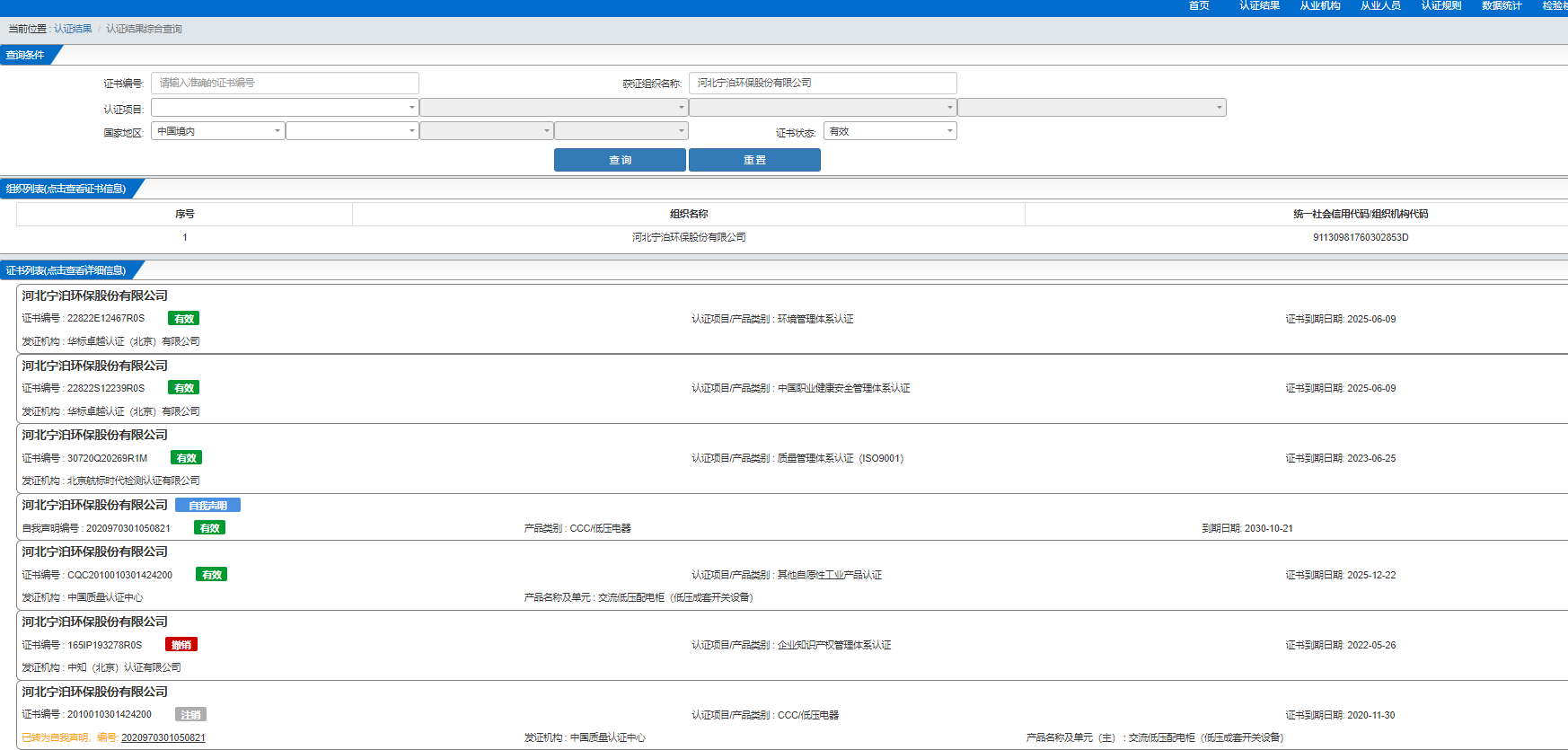This screenshot has width=1568, height=750.
Task: Click the grey 注销 status badge
Action: 190,715
